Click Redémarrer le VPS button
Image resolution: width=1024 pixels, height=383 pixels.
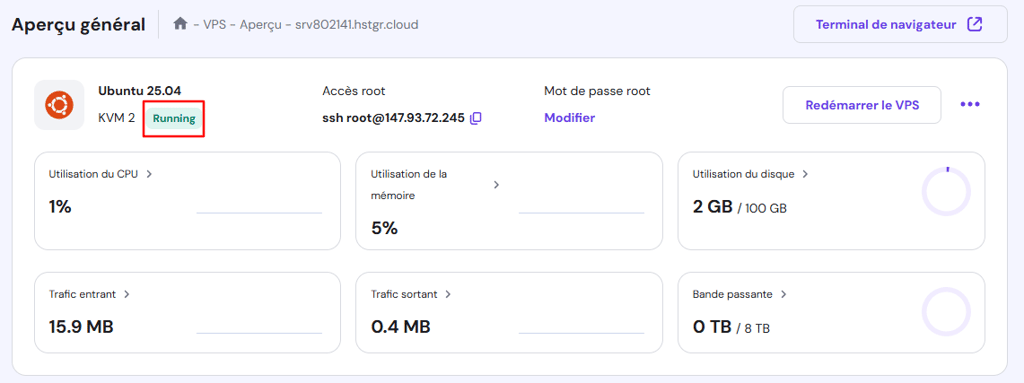pos(862,105)
